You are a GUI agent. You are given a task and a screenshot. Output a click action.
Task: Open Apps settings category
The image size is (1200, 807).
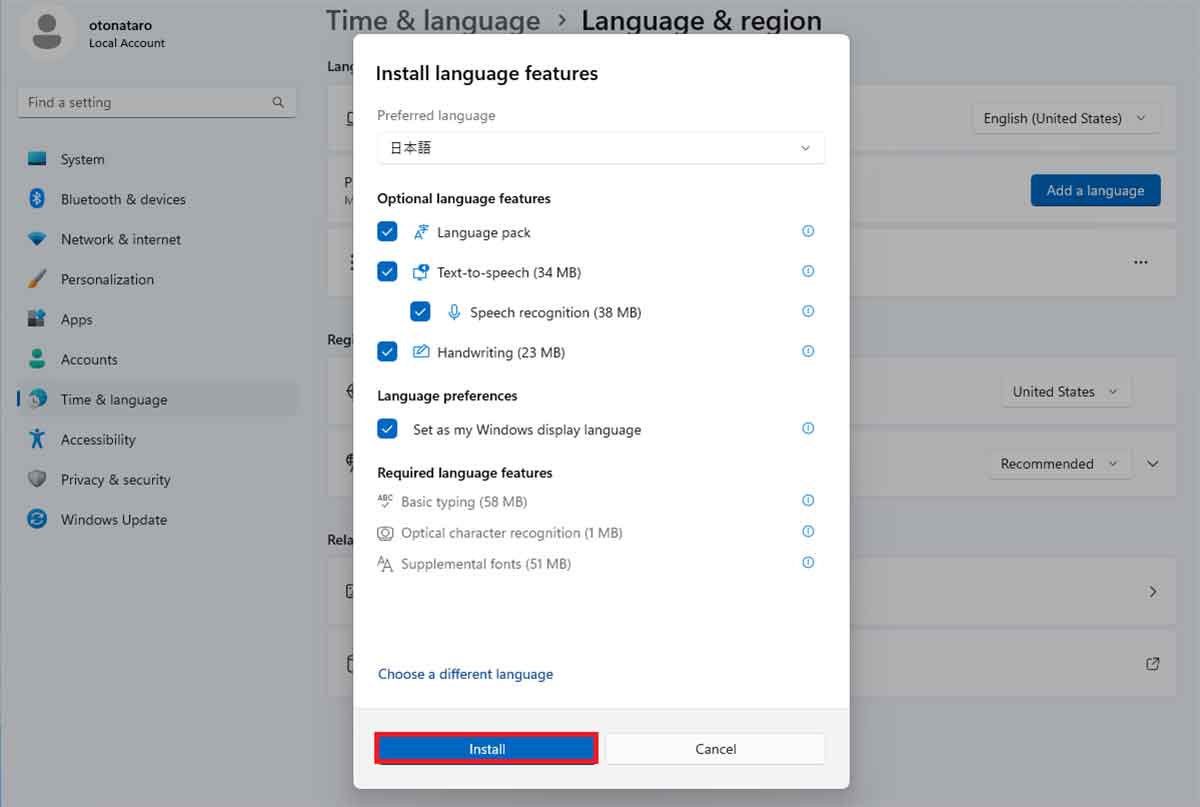158,319
